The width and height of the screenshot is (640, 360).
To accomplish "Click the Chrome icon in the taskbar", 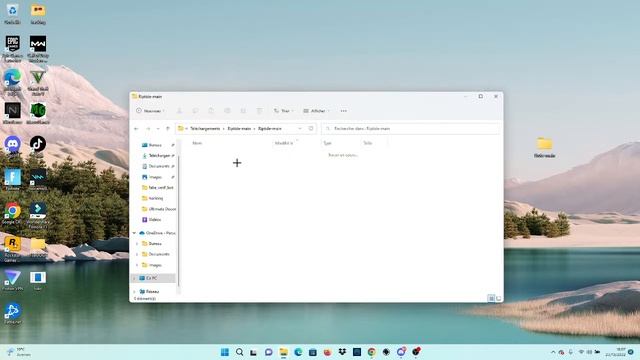I will tap(371, 352).
